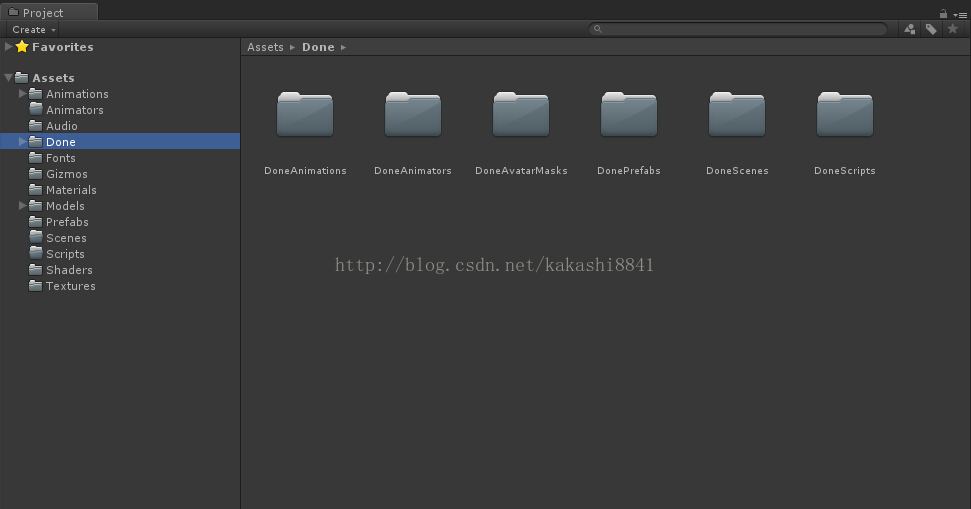Click the Shaders folder icon in tree
Viewport: 971px width, 509px height.
point(35,270)
